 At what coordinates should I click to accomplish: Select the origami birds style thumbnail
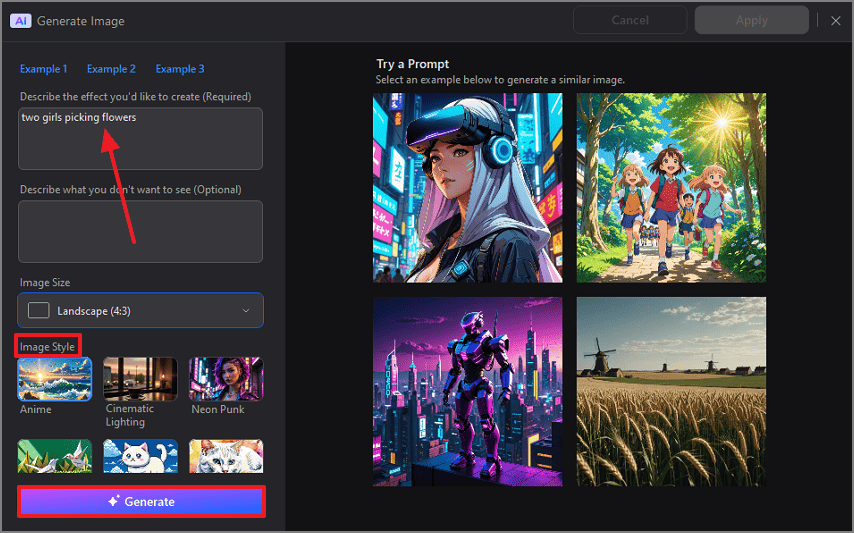55,456
